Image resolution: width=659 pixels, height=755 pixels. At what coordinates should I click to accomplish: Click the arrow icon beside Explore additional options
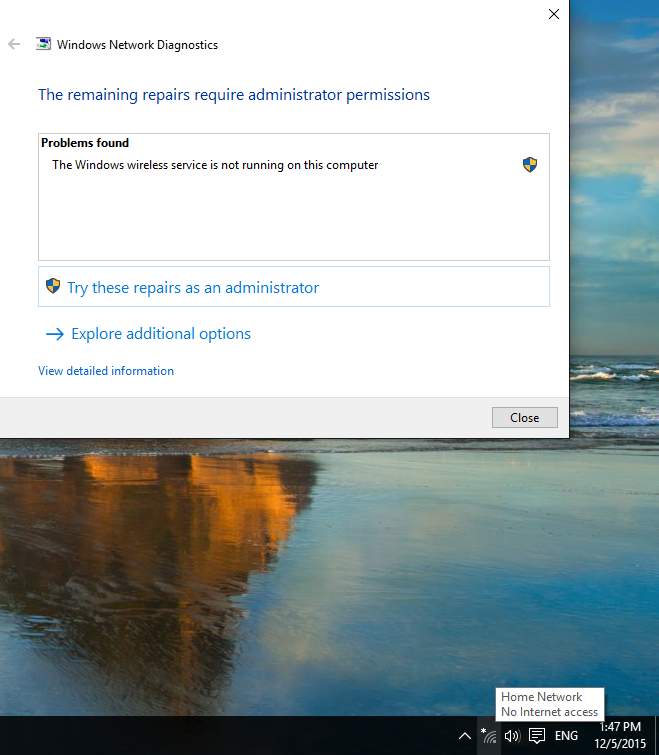54,334
